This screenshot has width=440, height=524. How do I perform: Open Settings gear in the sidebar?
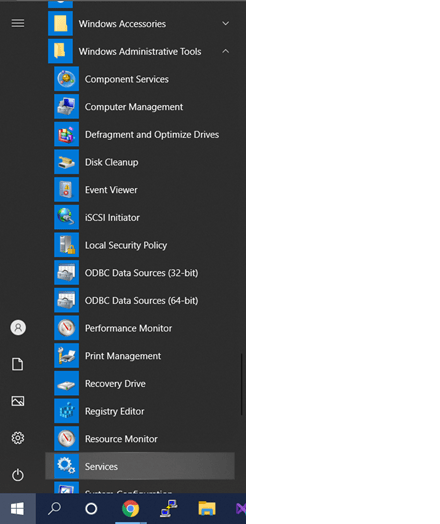18,438
